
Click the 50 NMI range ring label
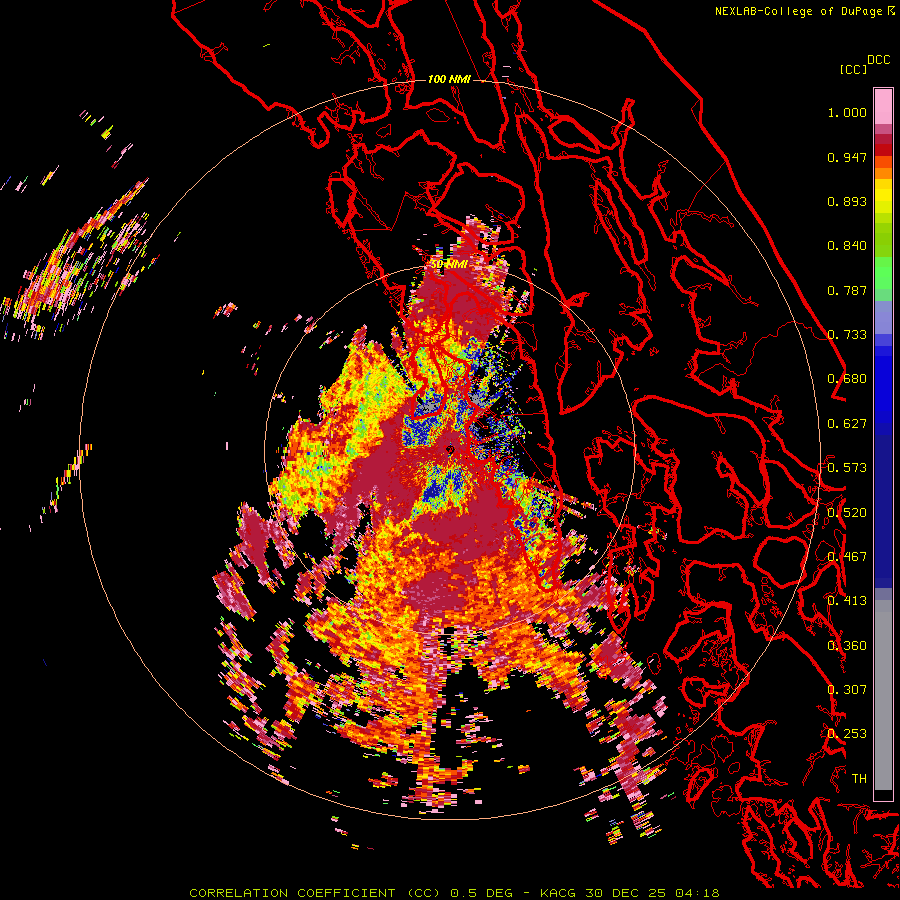(x=448, y=264)
